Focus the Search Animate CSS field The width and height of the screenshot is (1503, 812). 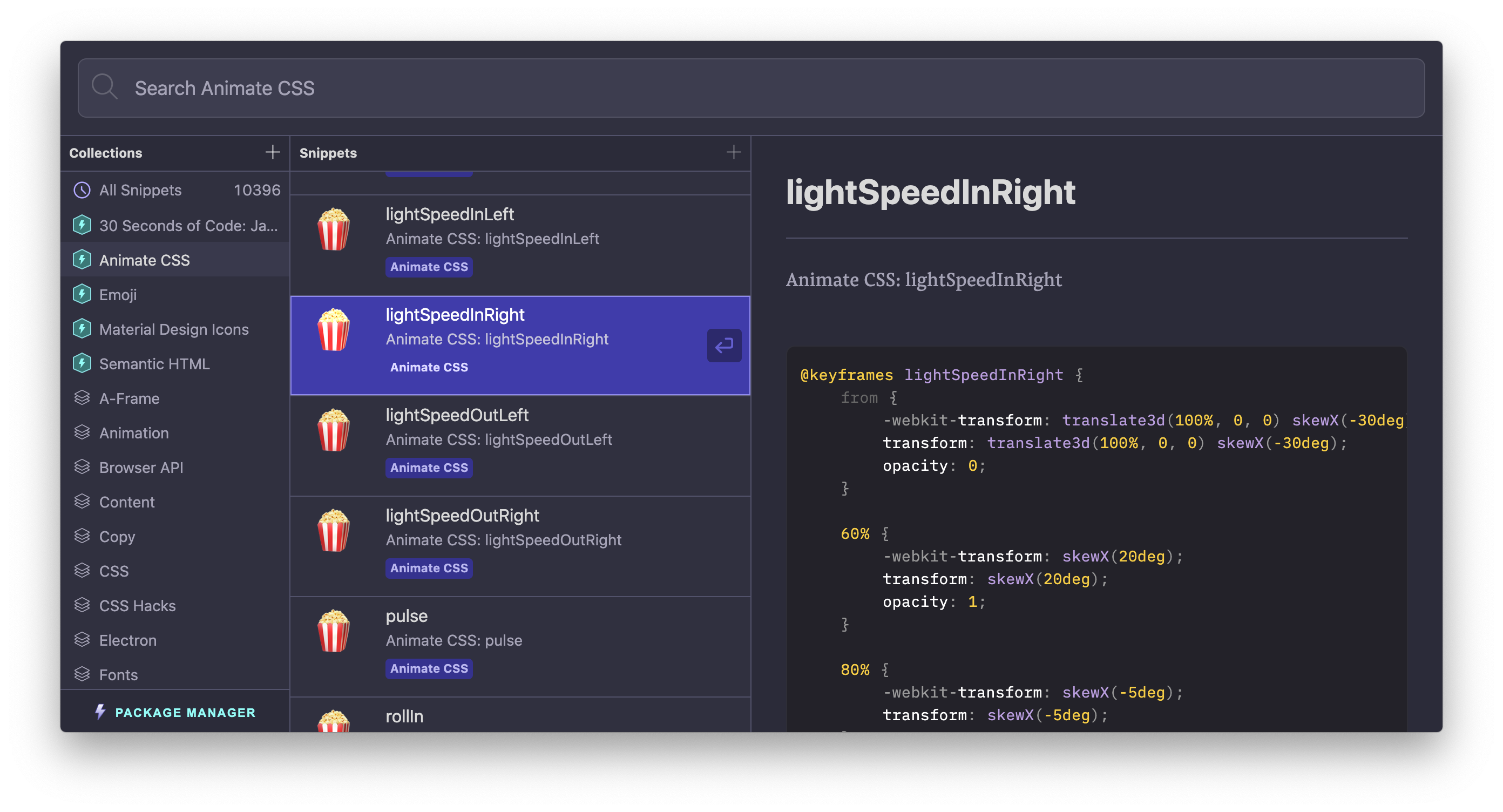[x=751, y=88]
